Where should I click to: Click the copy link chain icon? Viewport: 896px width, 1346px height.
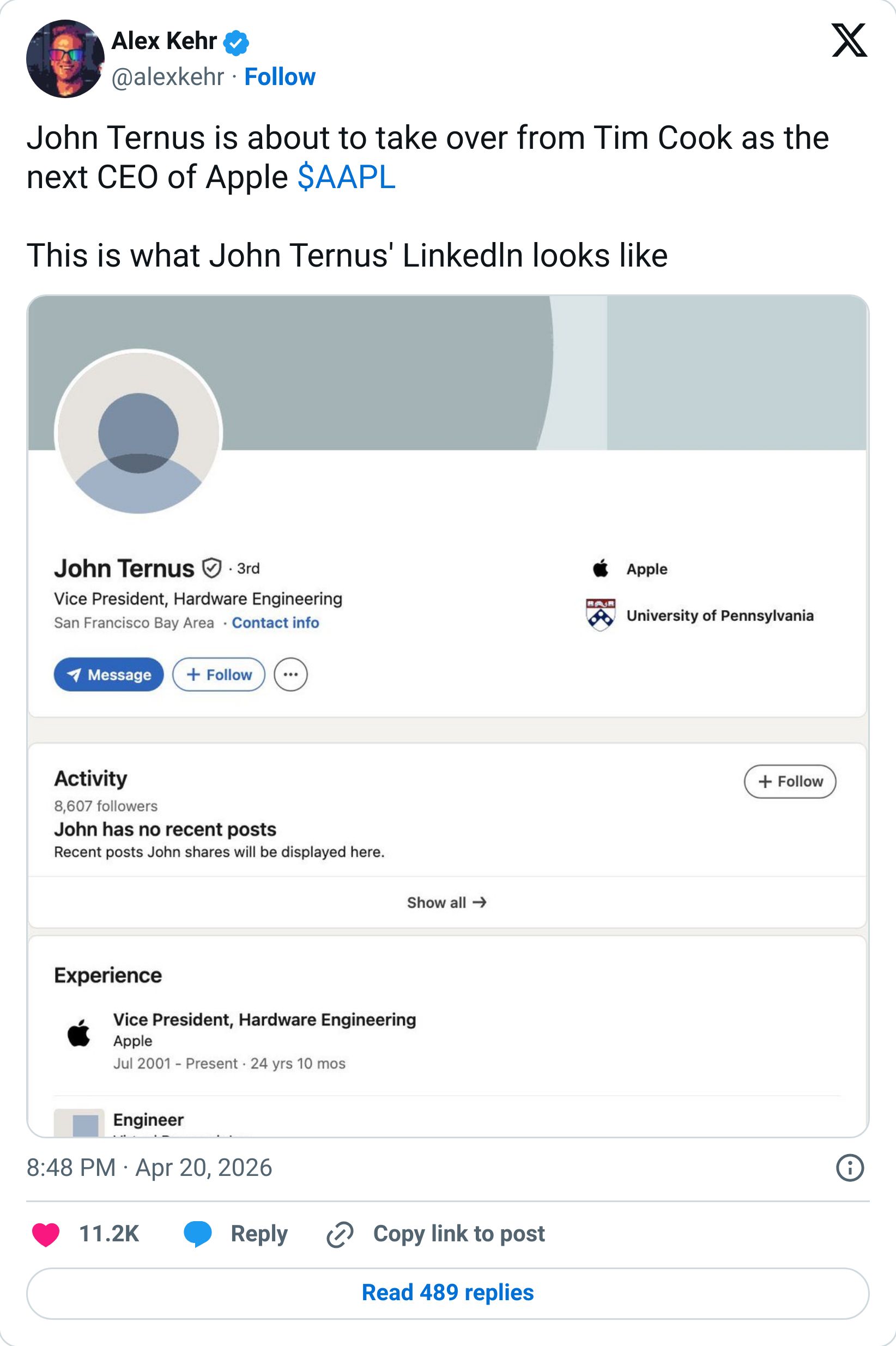click(x=340, y=1234)
